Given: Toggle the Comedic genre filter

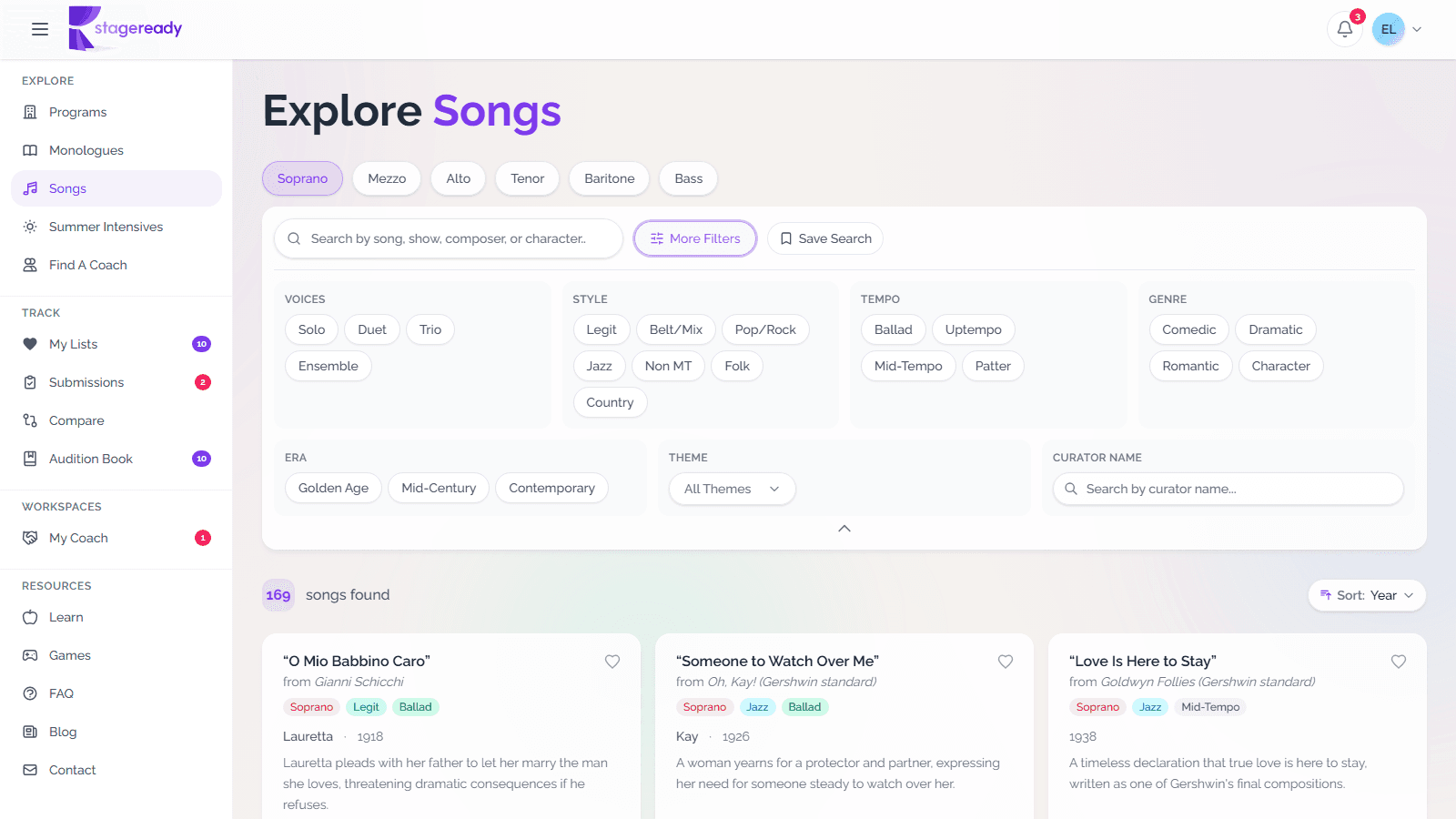Looking at the screenshot, I should pos(1188,329).
